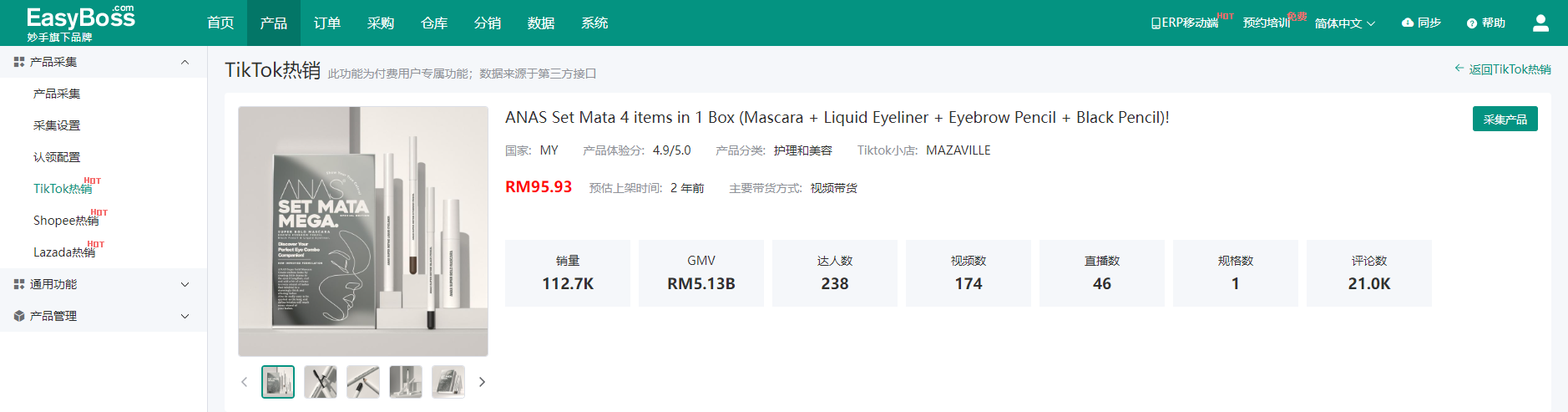Click the 达人数 238 stat card
The image size is (1568, 412).
pyautogui.click(x=835, y=273)
